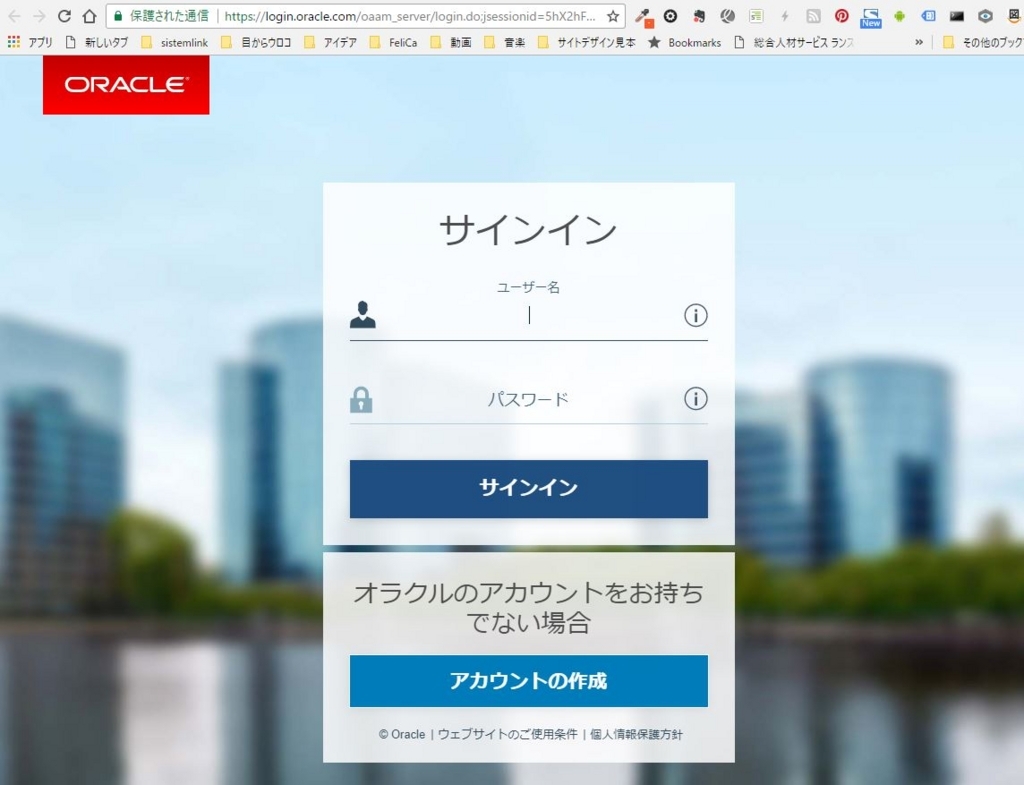Open the gray globe extension icon

728,16
